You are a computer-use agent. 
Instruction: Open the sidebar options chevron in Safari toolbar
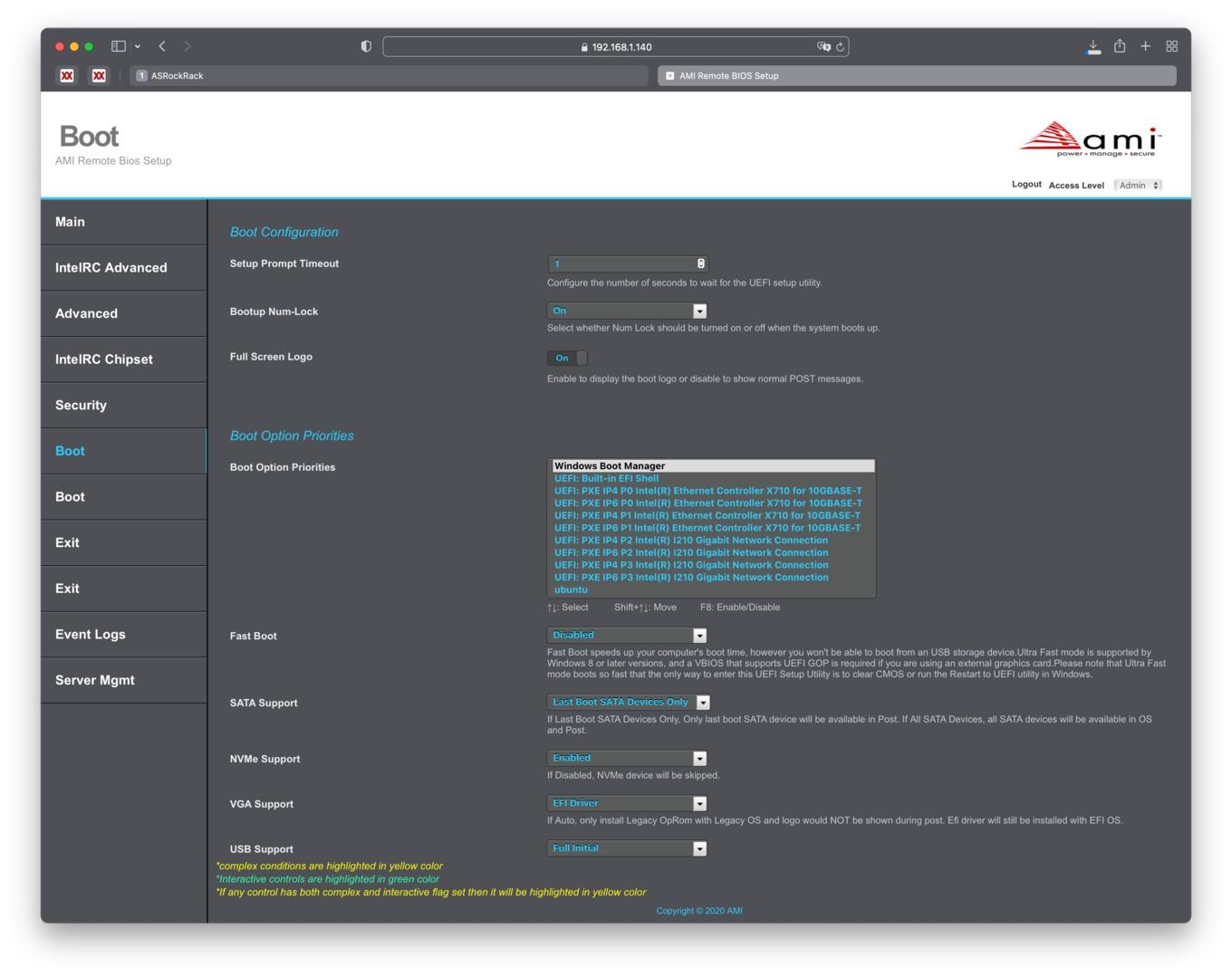point(138,46)
